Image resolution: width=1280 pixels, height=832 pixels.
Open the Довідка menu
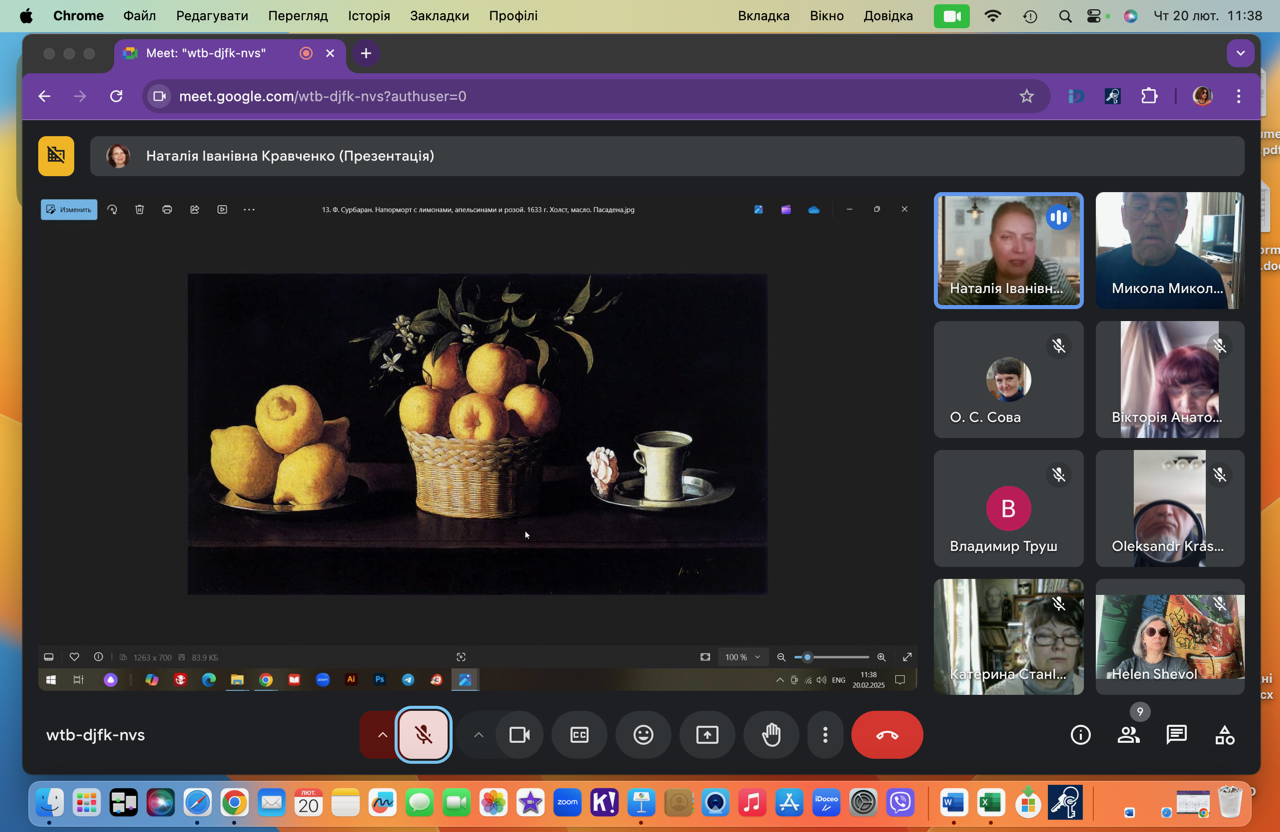click(888, 16)
